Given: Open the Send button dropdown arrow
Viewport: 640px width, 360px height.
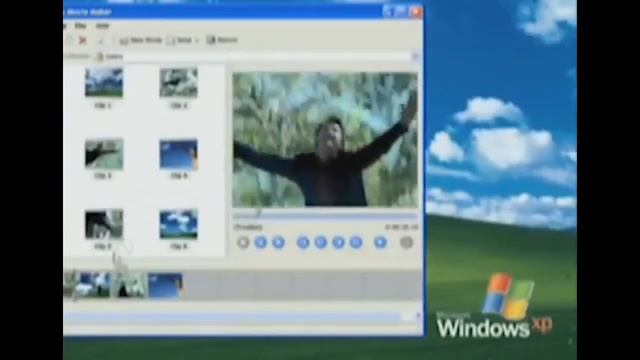Looking at the screenshot, I should point(197,40).
